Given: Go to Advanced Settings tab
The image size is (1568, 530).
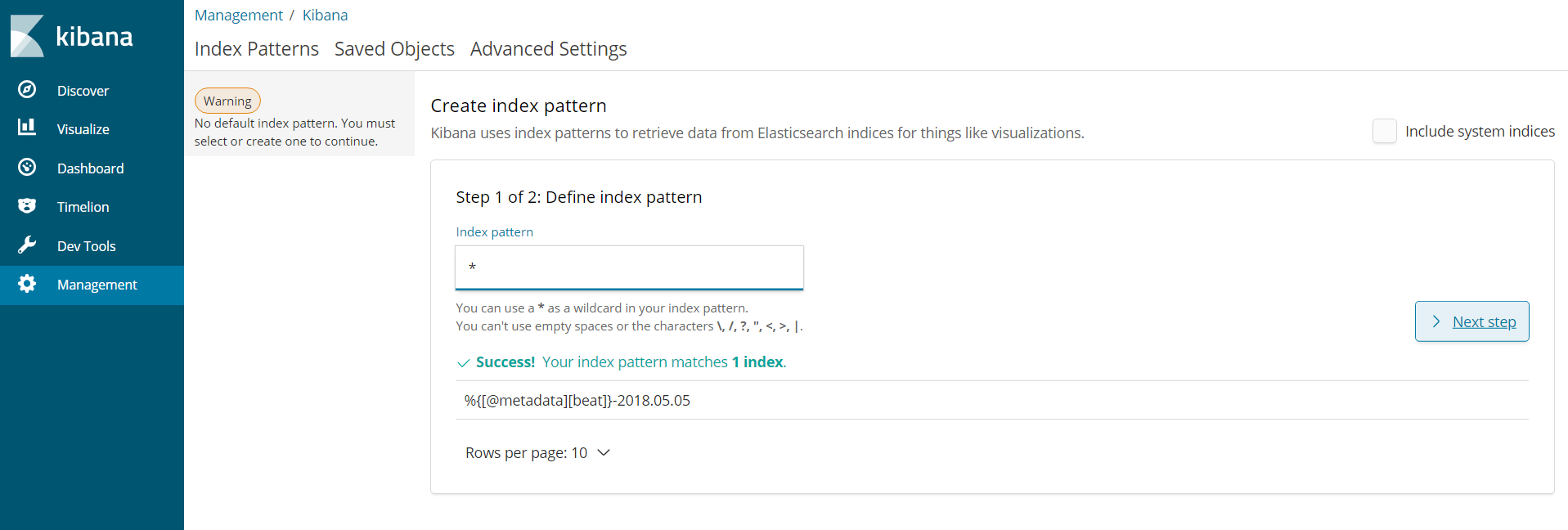Looking at the screenshot, I should 549,49.
